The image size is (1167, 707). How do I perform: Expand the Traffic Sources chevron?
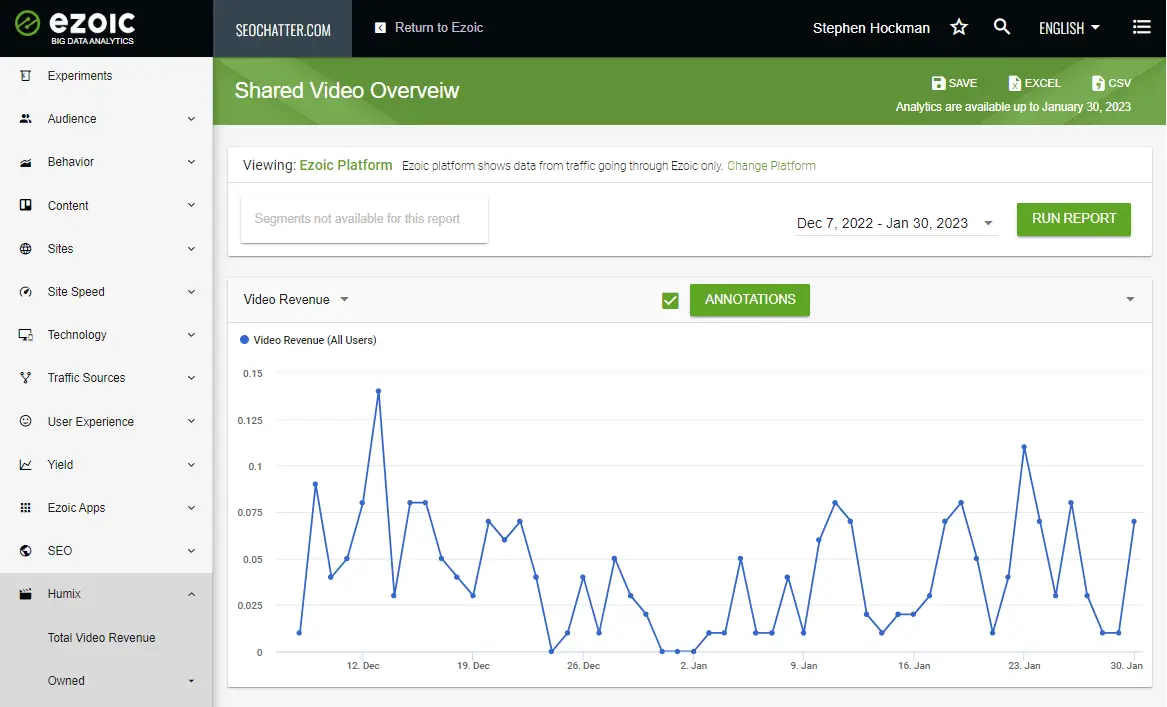point(191,378)
